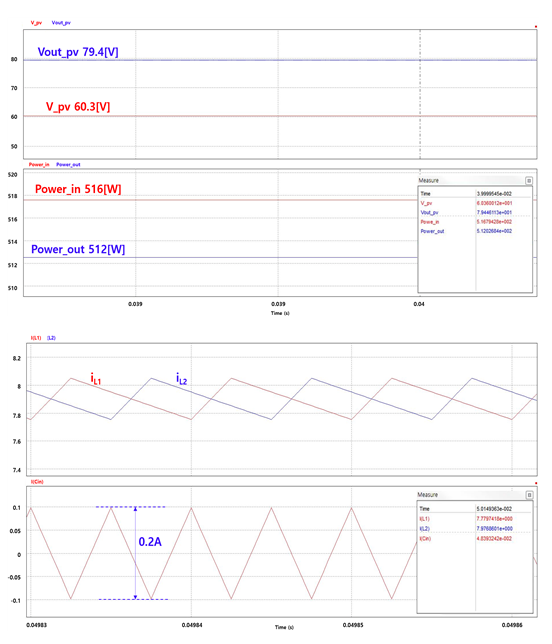The image size is (552, 644).
Task: Close the lower Measure panel
Action: point(529,495)
